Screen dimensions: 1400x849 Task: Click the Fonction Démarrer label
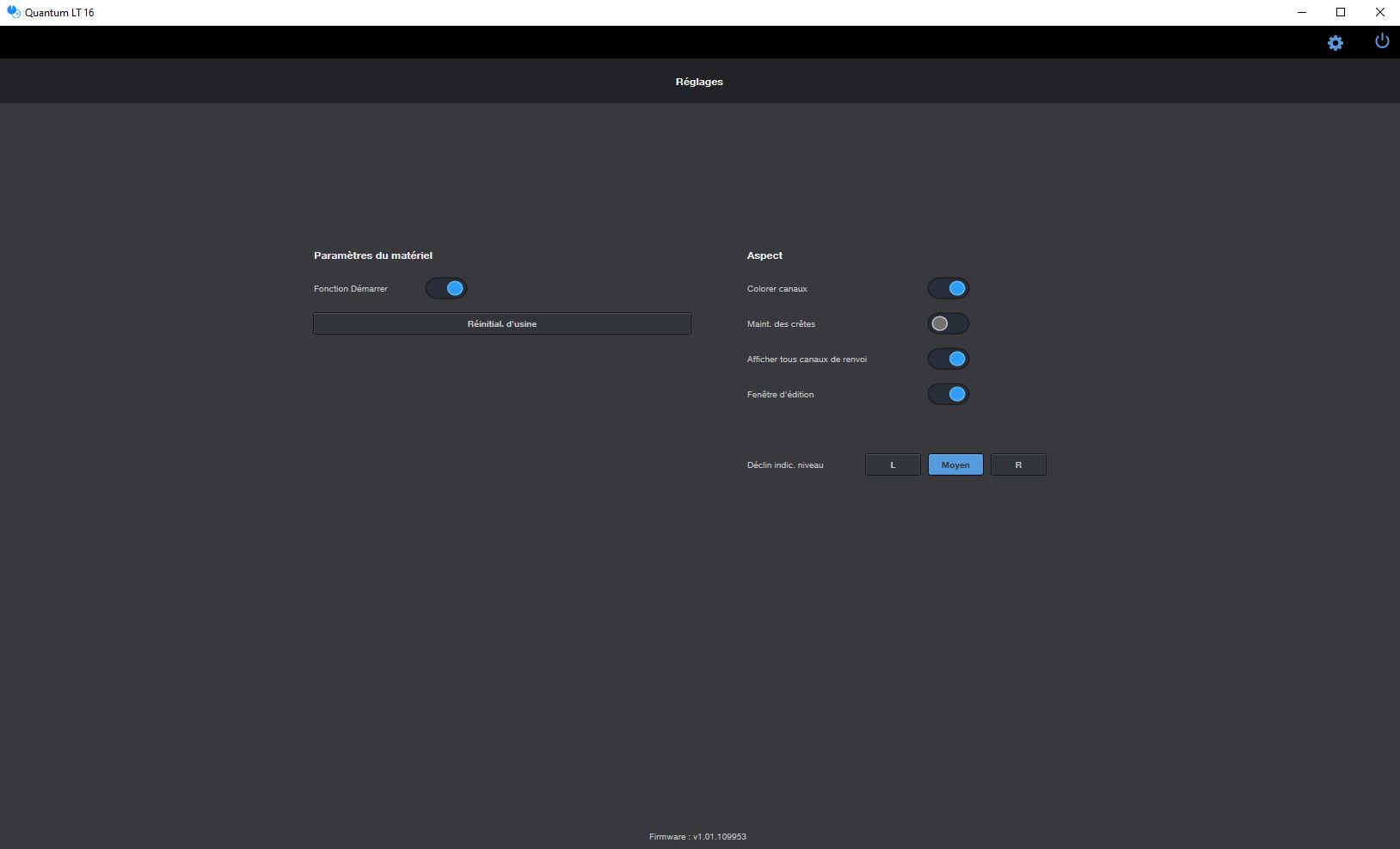351,288
